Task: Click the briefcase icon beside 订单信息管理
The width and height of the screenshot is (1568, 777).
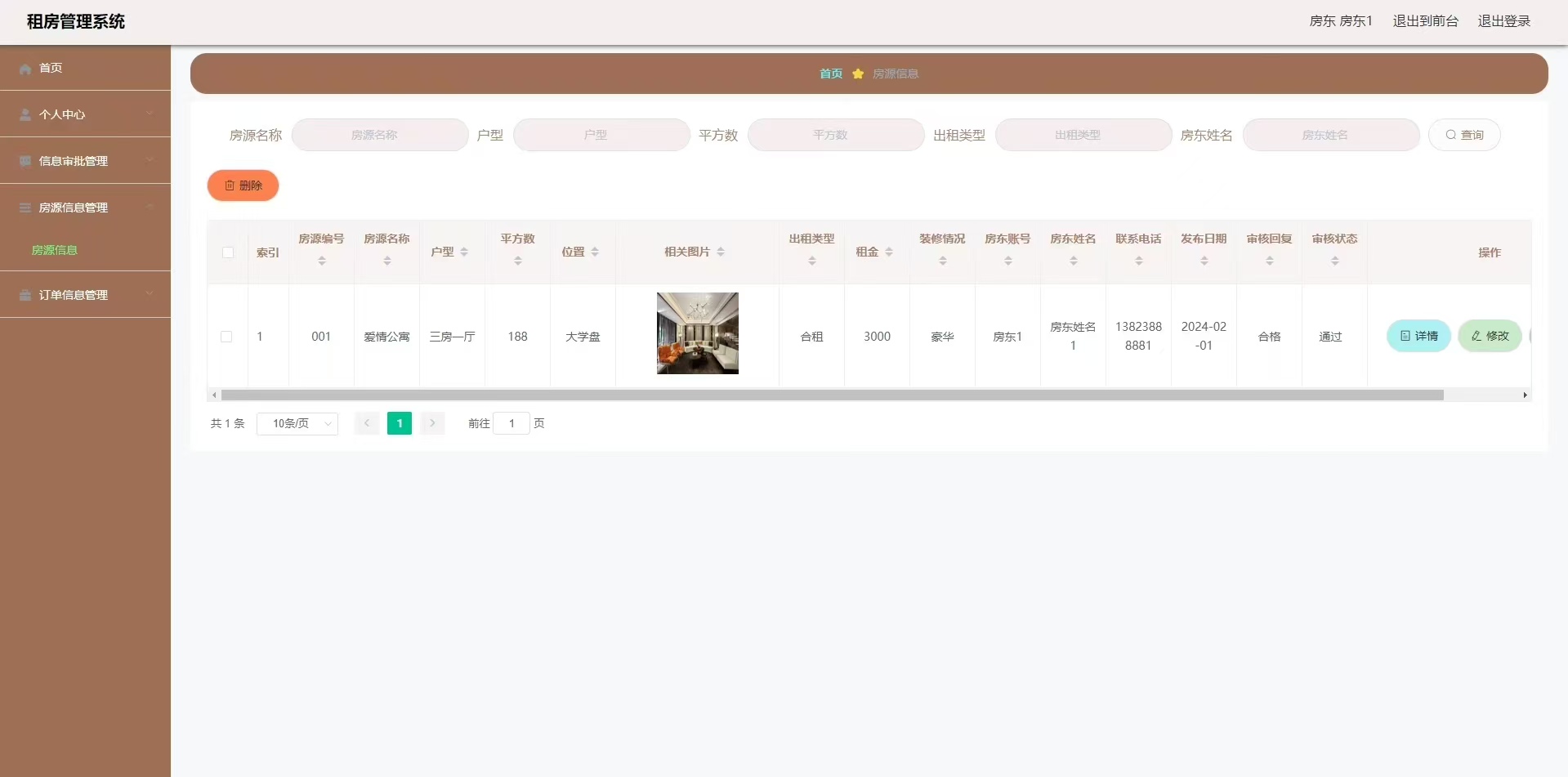Action: (25, 296)
